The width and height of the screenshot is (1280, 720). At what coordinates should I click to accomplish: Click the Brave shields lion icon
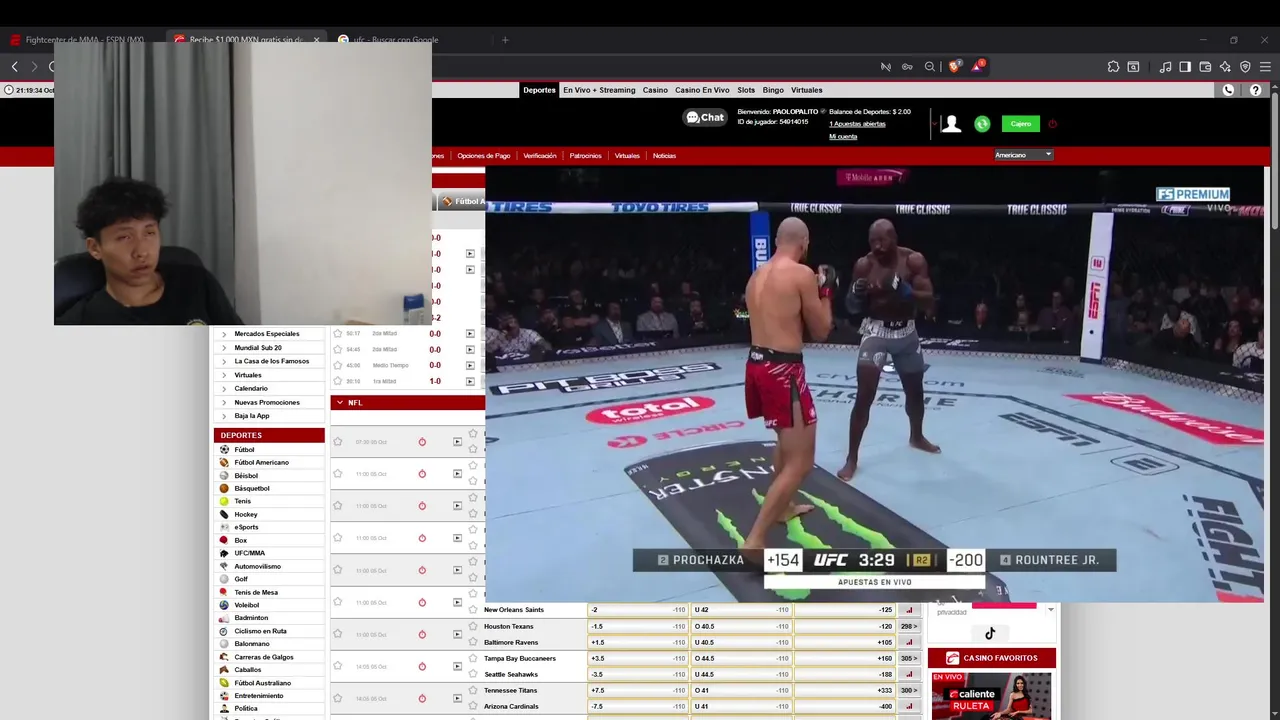955,66
